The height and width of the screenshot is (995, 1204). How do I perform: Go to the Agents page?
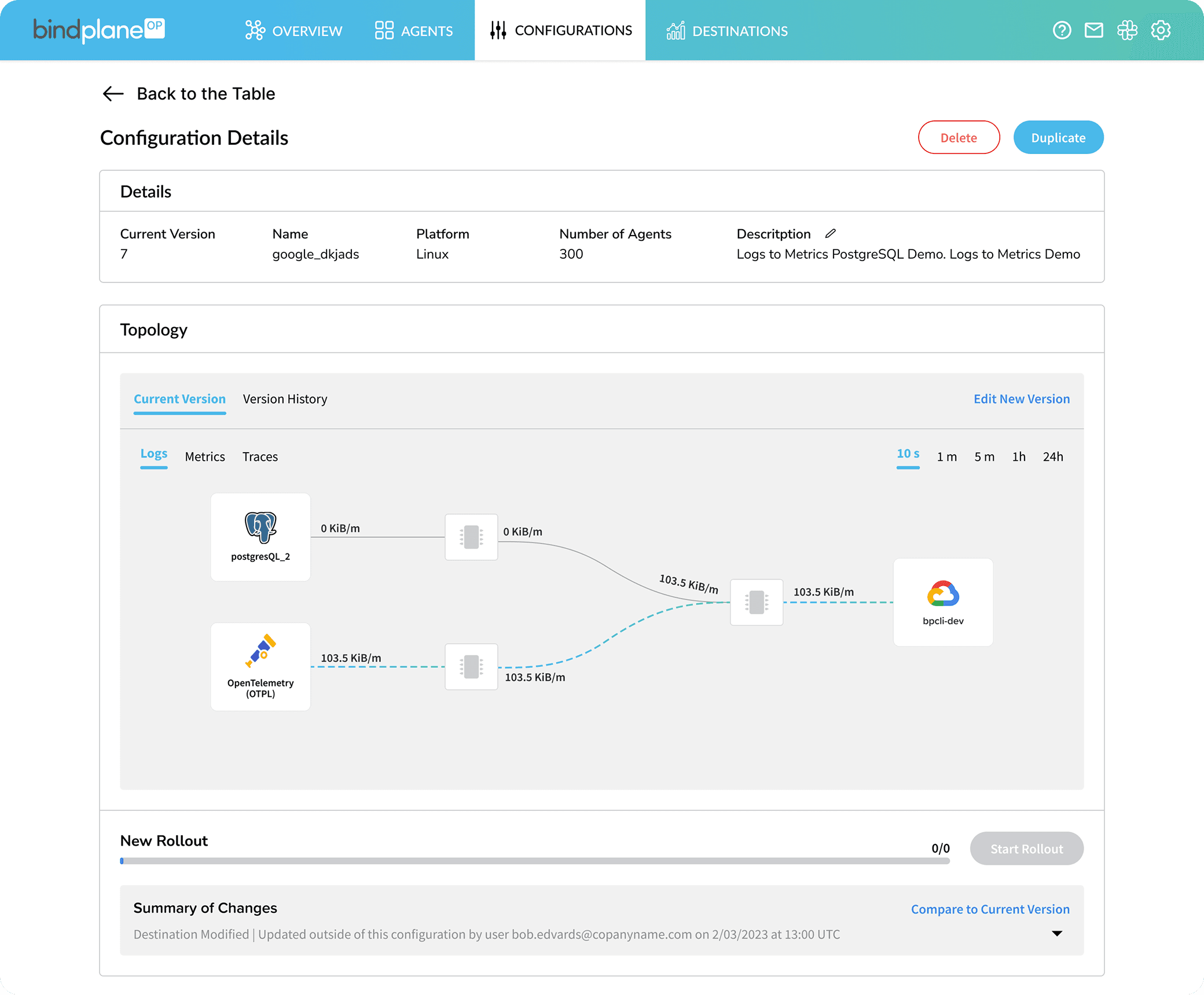pos(414,31)
